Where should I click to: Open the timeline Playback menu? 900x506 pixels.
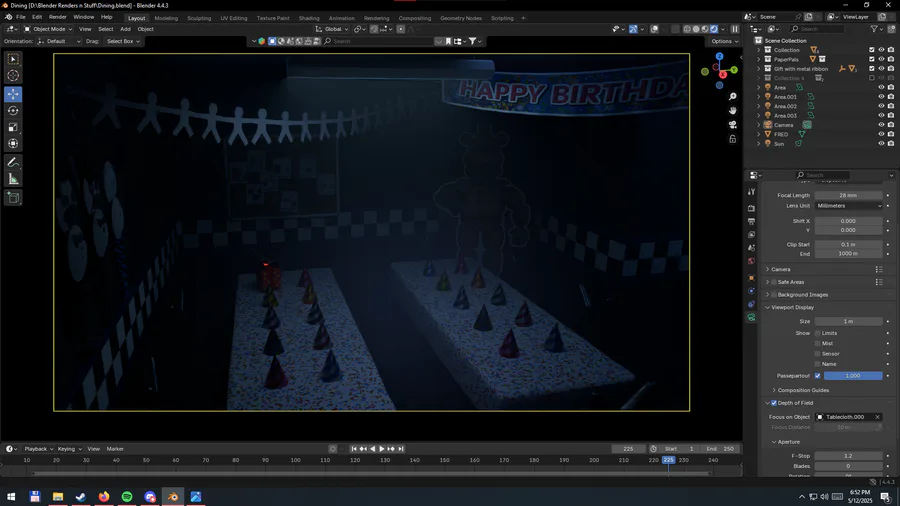click(x=38, y=449)
